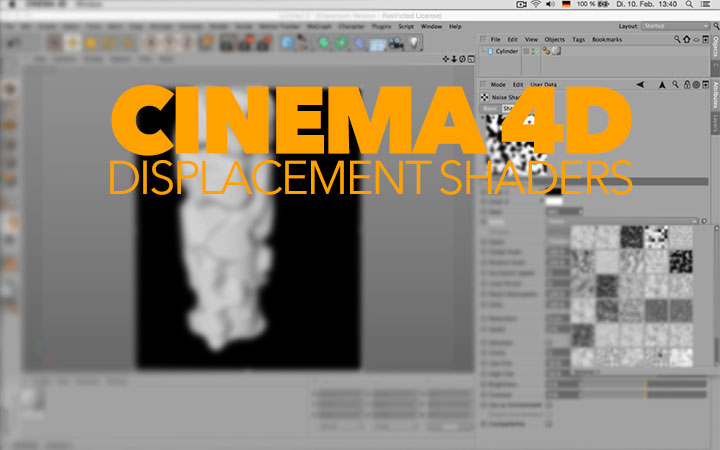Click the German flag input source icon
Viewport: 720px width, 450px height.
566,4
